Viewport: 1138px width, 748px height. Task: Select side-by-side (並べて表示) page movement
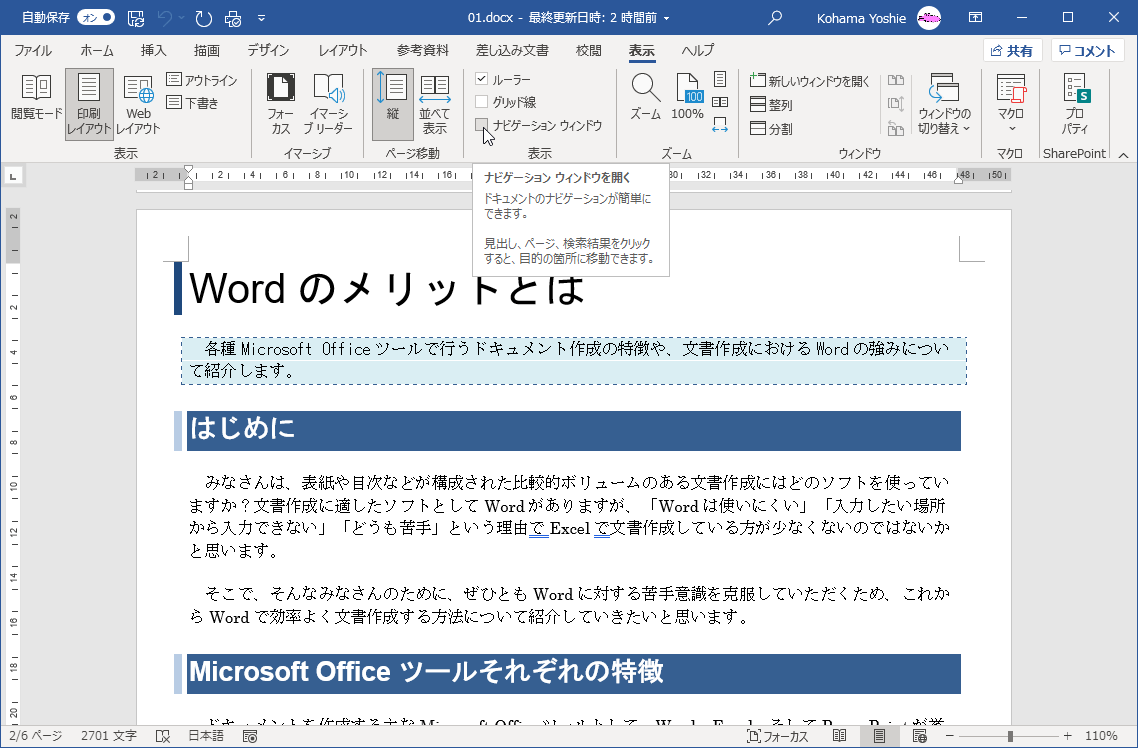click(x=435, y=104)
